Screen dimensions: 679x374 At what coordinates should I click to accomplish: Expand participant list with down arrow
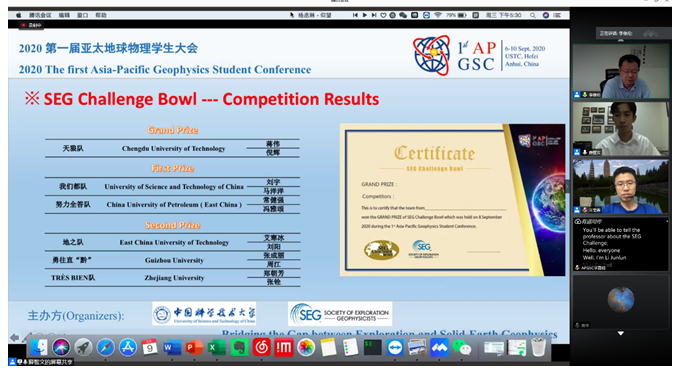tap(621, 333)
